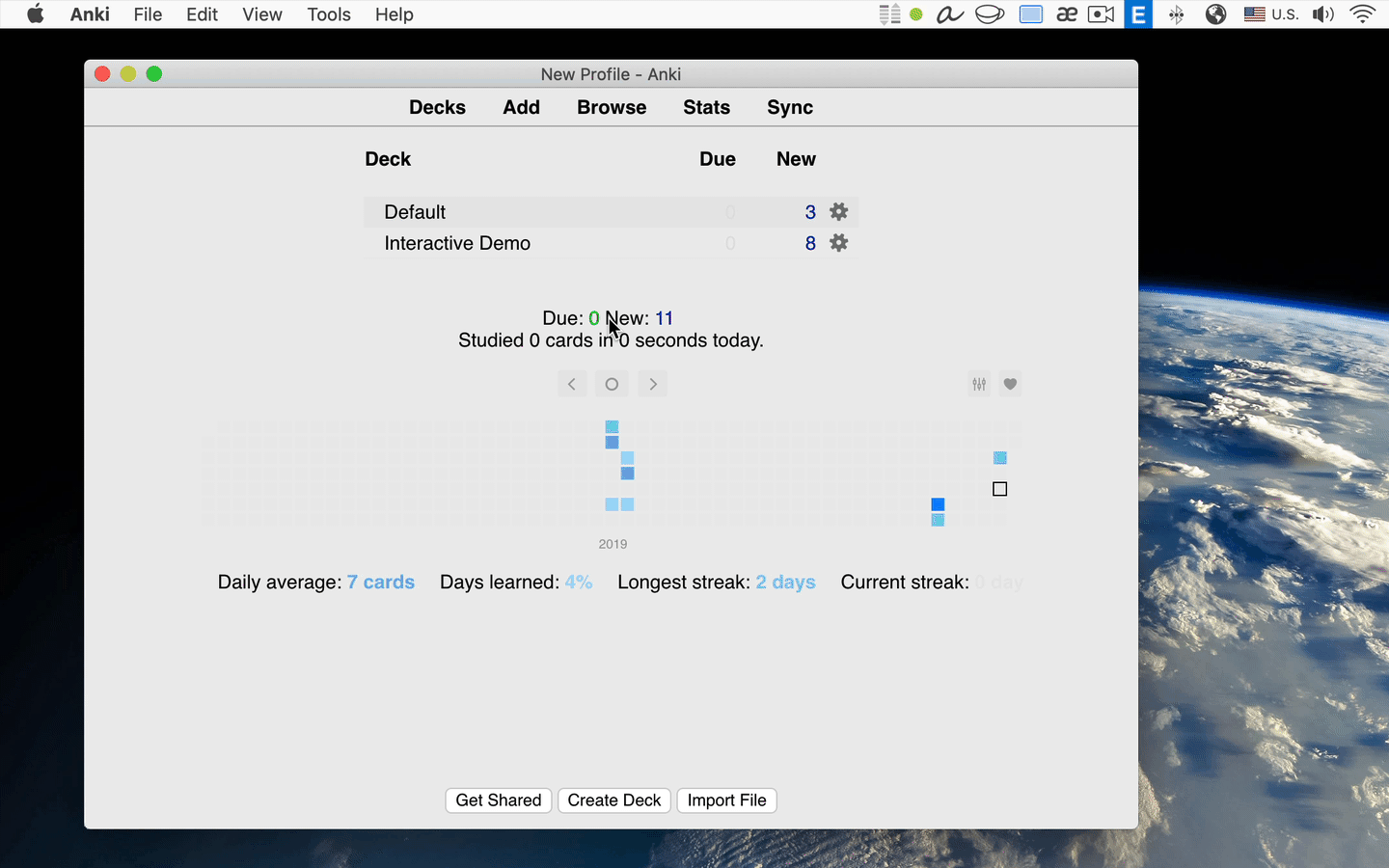Open the View menu

click(262, 14)
